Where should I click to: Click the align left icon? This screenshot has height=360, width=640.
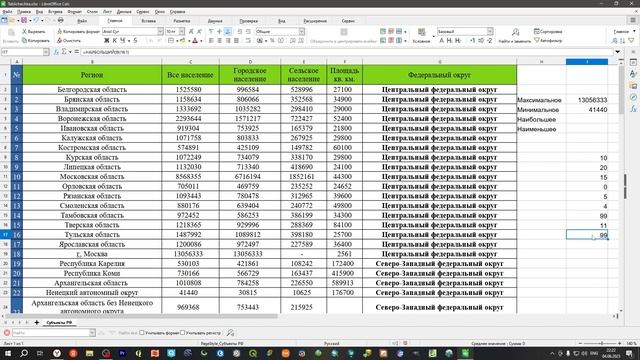tap(211, 40)
